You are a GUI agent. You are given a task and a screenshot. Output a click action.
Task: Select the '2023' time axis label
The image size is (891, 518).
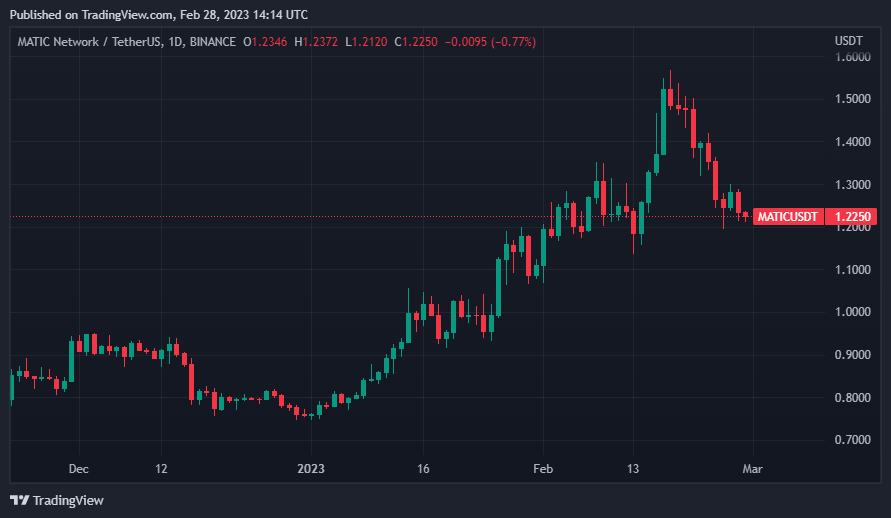click(x=311, y=468)
